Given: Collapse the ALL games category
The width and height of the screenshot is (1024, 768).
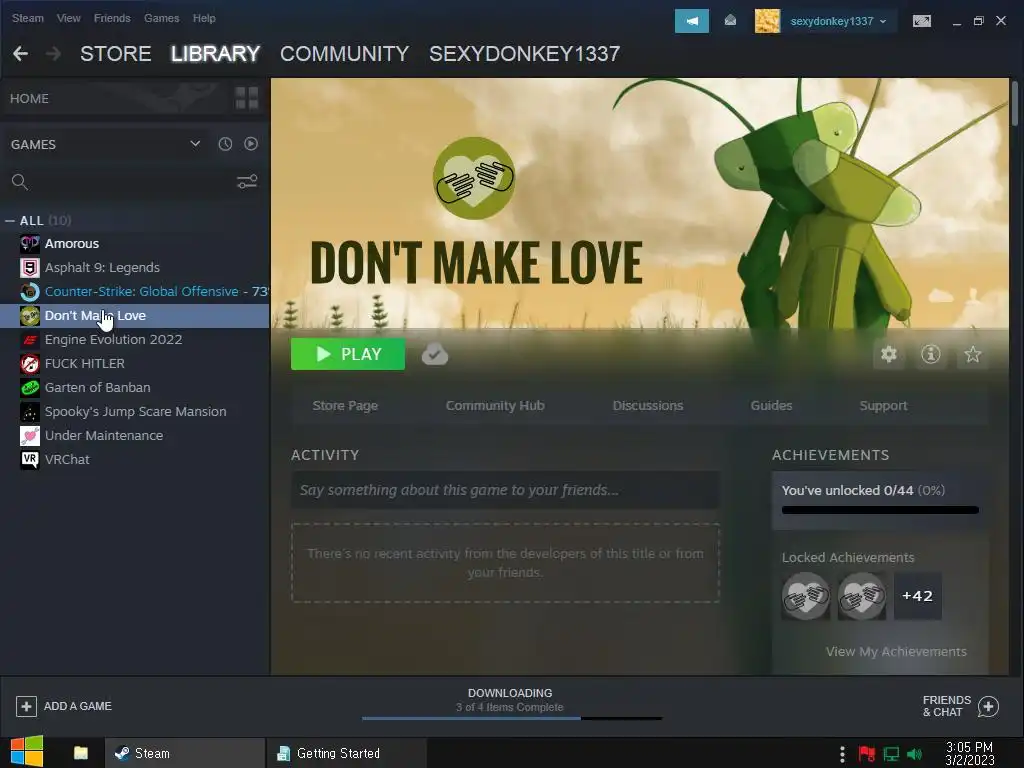Looking at the screenshot, I should pos(10,221).
